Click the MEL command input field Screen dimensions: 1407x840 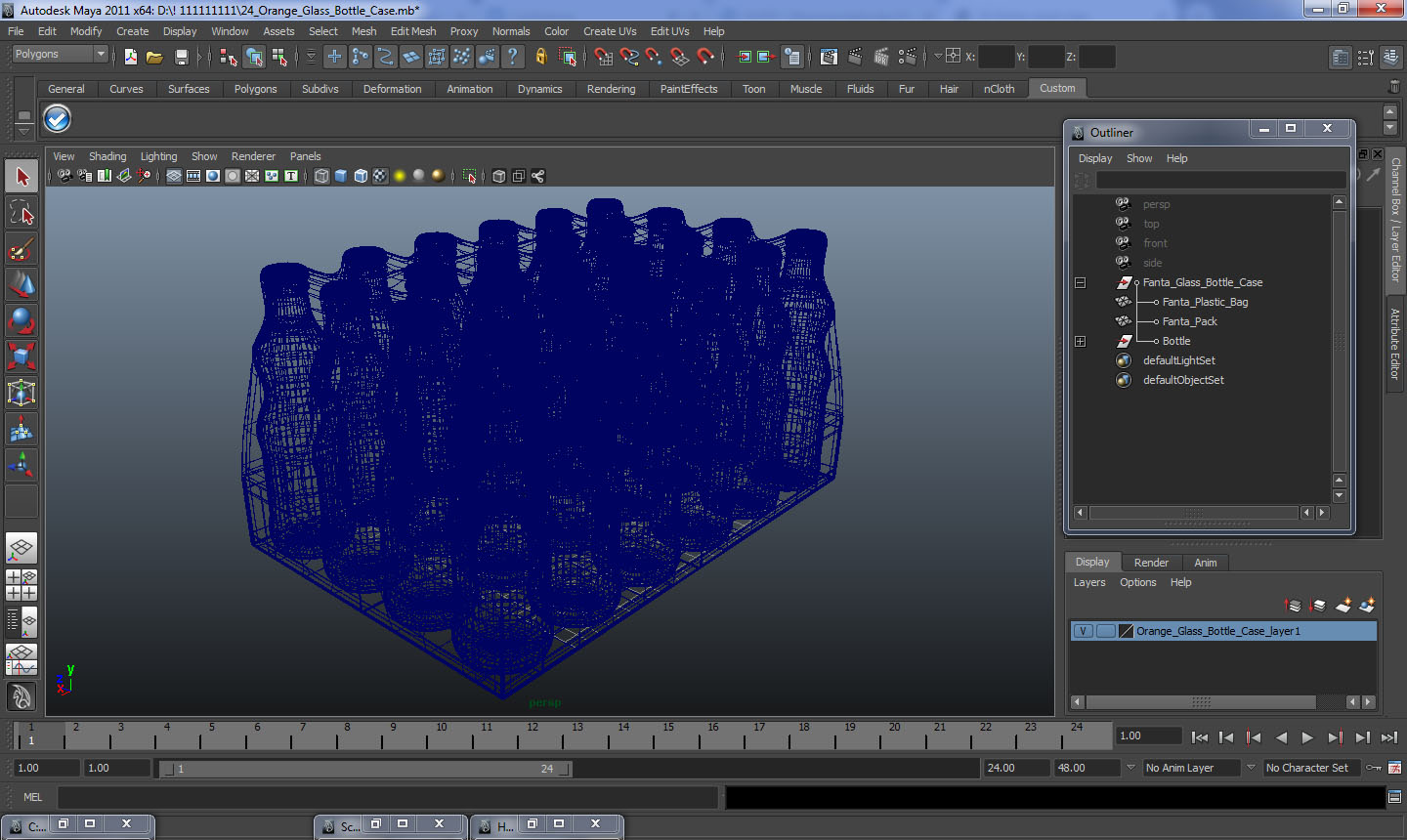pyautogui.click(x=388, y=797)
